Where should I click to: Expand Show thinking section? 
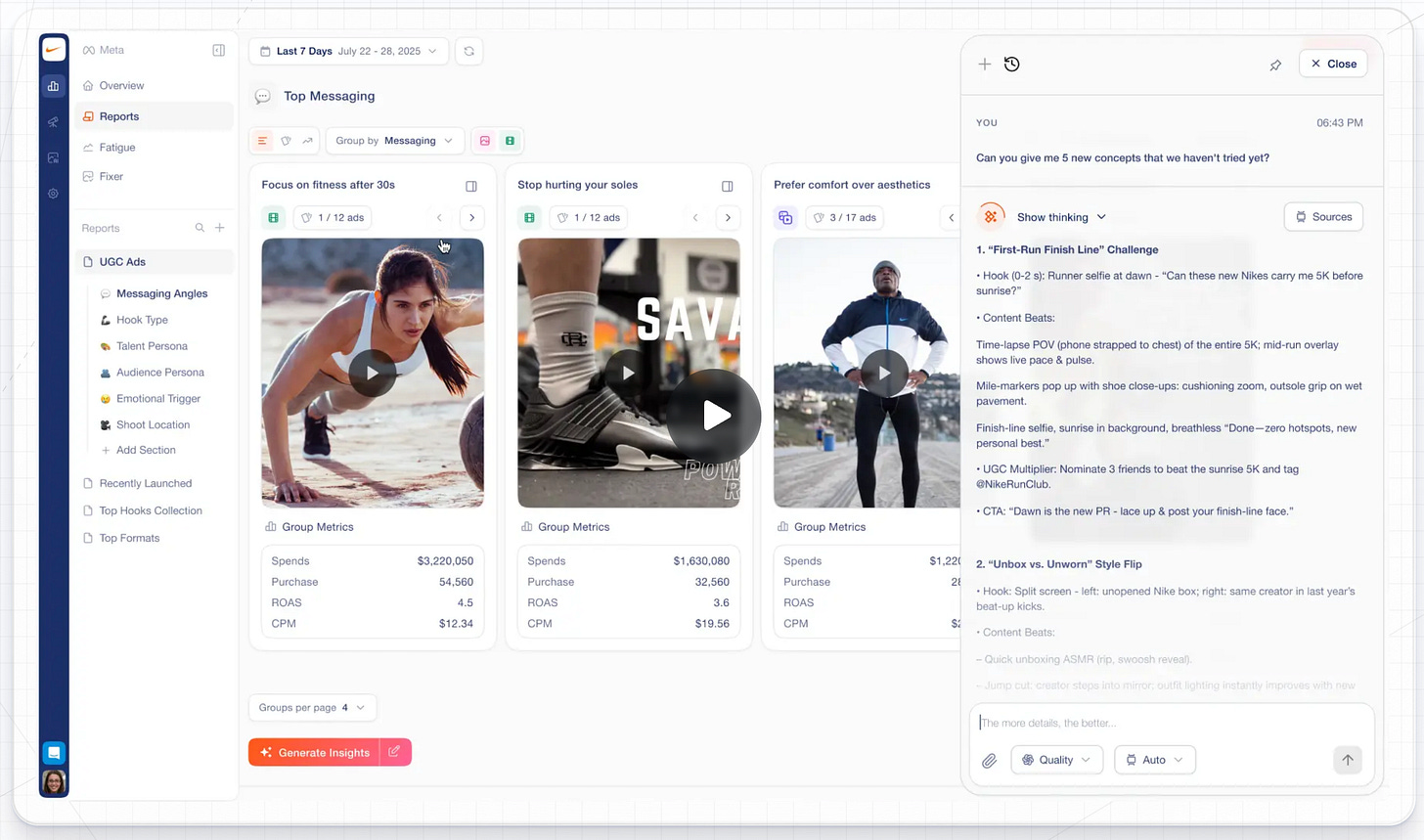click(1061, 217)
